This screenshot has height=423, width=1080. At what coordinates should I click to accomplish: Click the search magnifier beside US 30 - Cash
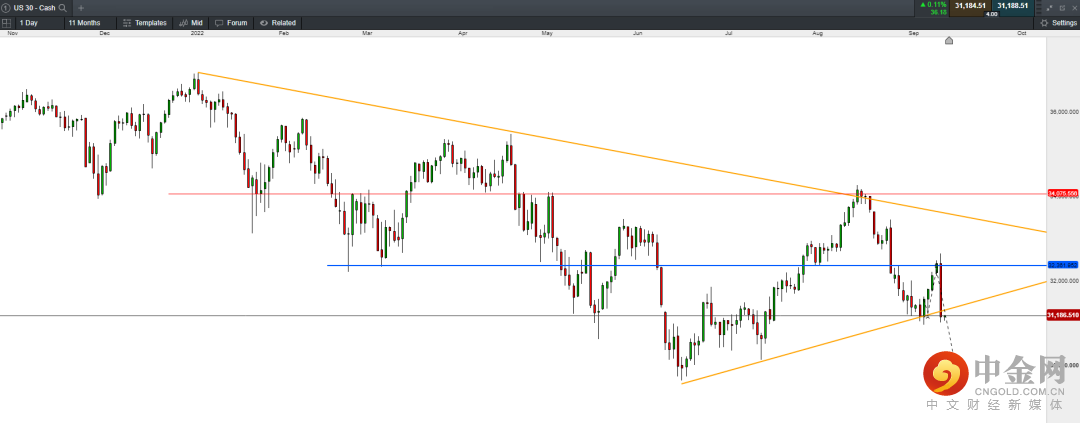tap(63, 7)
